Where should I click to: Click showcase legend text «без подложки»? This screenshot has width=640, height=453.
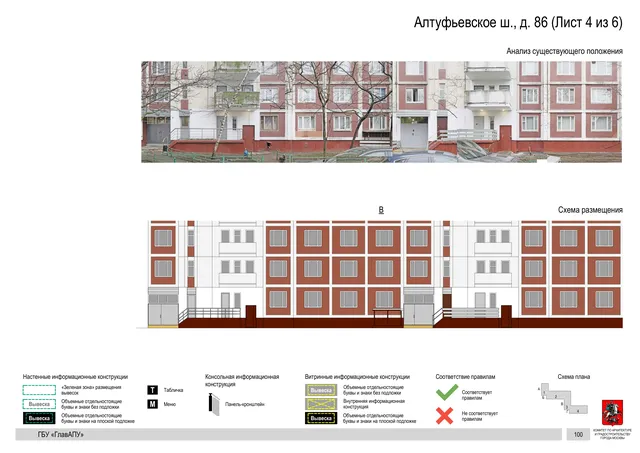(373, 390)
